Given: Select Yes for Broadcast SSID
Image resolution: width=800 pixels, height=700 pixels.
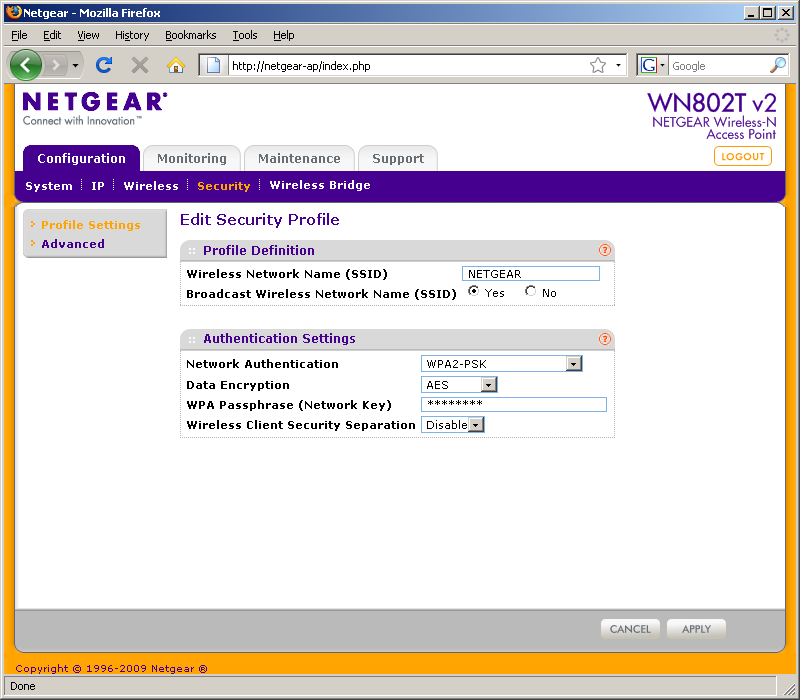Looking at the screenshot, I should tap(473, 291).
